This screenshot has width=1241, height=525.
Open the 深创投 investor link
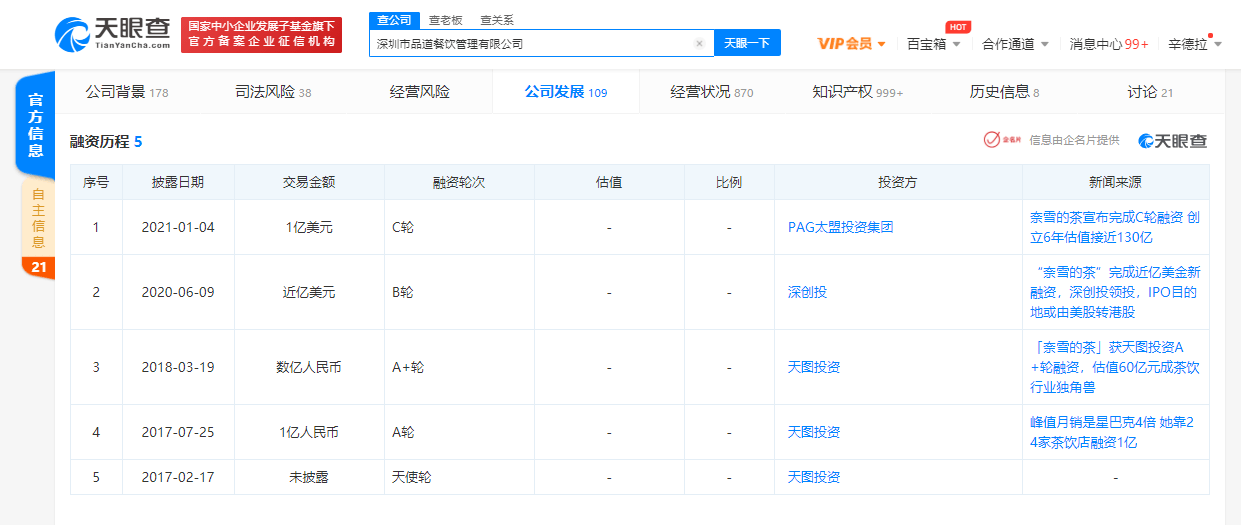(807, 292)
